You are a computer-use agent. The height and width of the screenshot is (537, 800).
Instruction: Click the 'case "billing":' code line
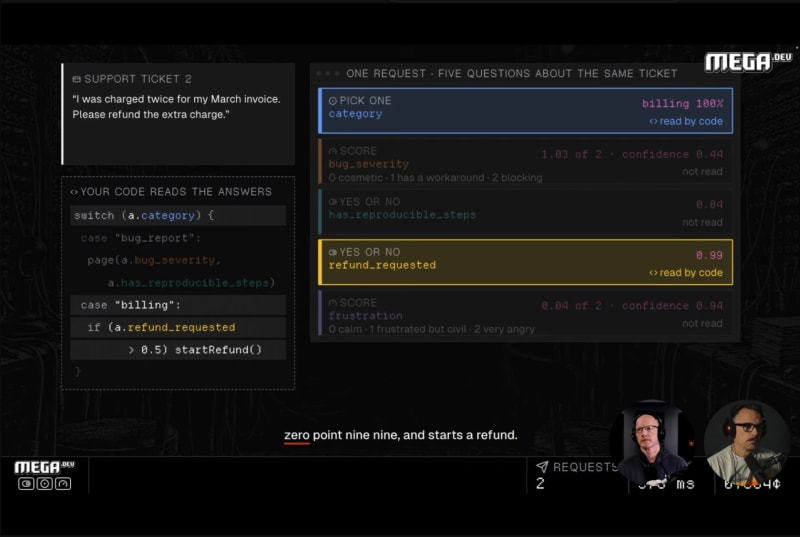tap(178, 305)
